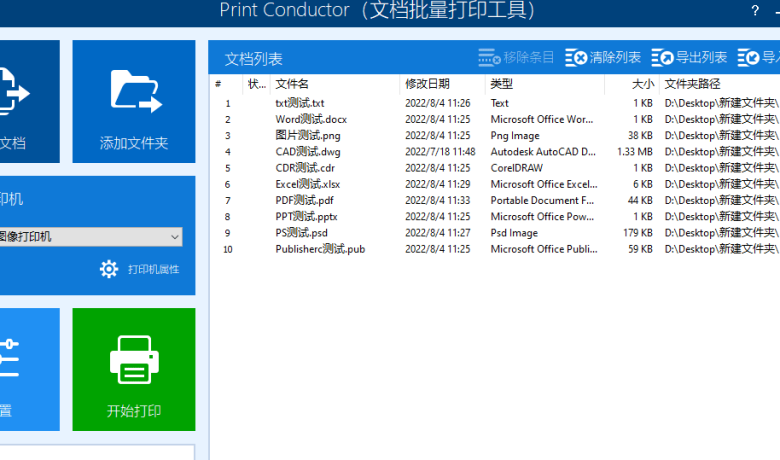Click the 179 KB size cell
Viewport: 780px width, 460px height.
[x=638, y=233]
